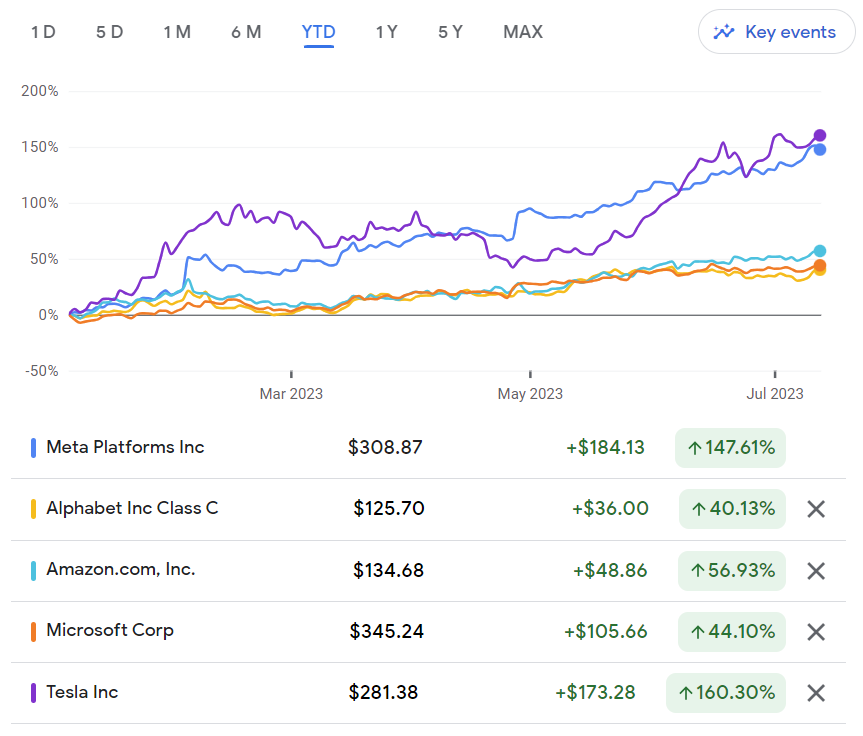Select the 6M time range tab
The height and width of the screenshot is (736, 863).
[246, 32]
